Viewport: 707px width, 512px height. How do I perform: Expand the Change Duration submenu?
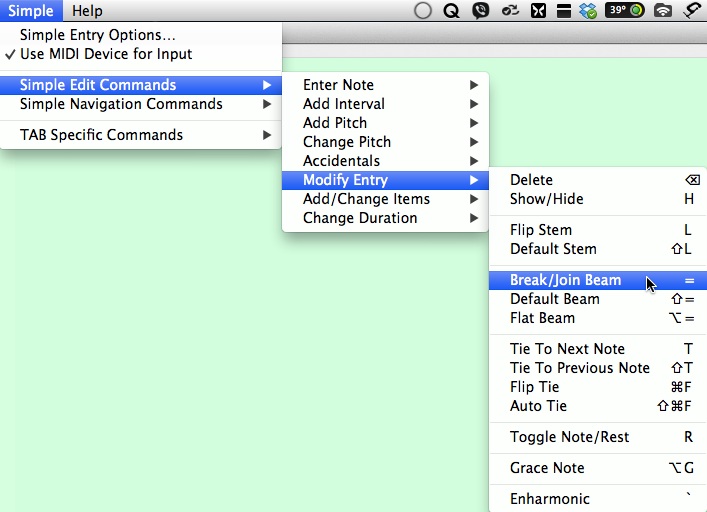pyautogui.click(x=360, y=218)
